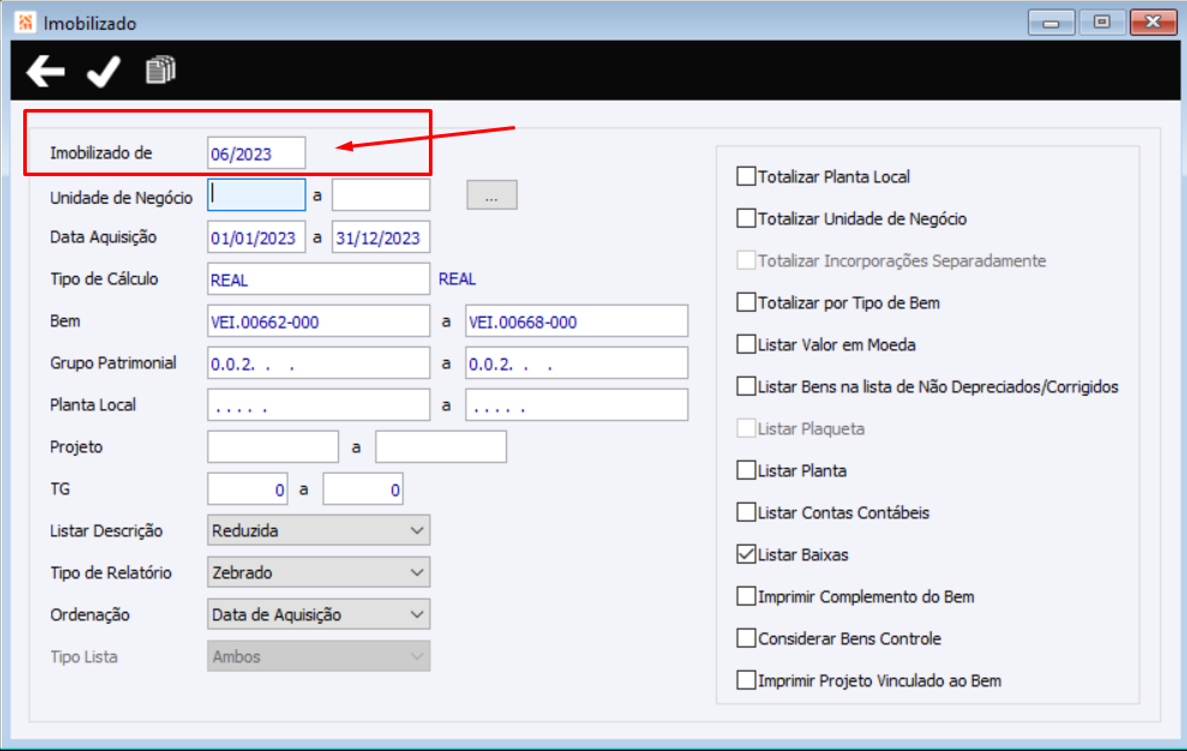Click the first Unidade de Negócio field

[x=257, y=195]
